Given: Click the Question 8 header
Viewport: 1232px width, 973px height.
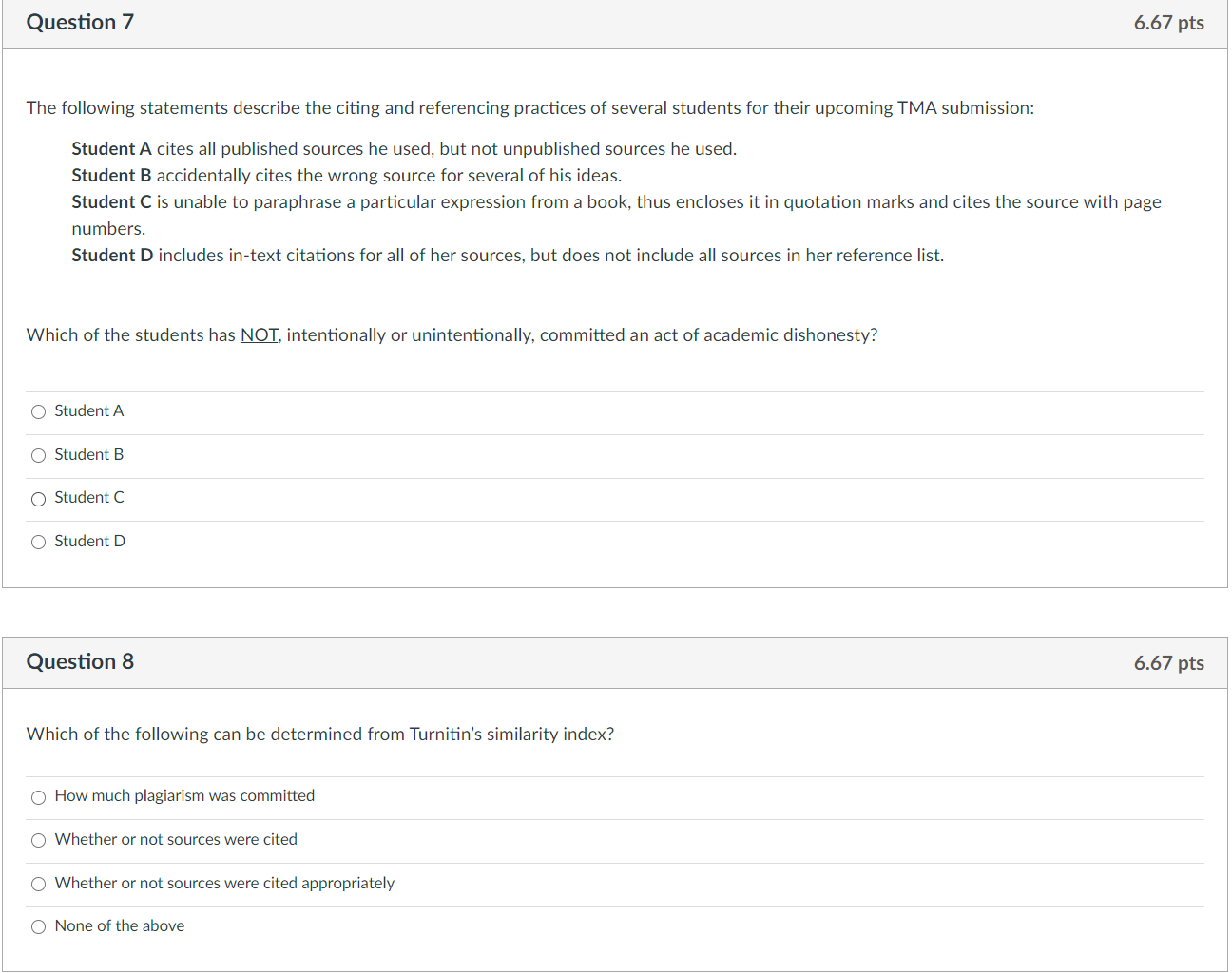Looking at the screenshot, I should click(80, 661).
